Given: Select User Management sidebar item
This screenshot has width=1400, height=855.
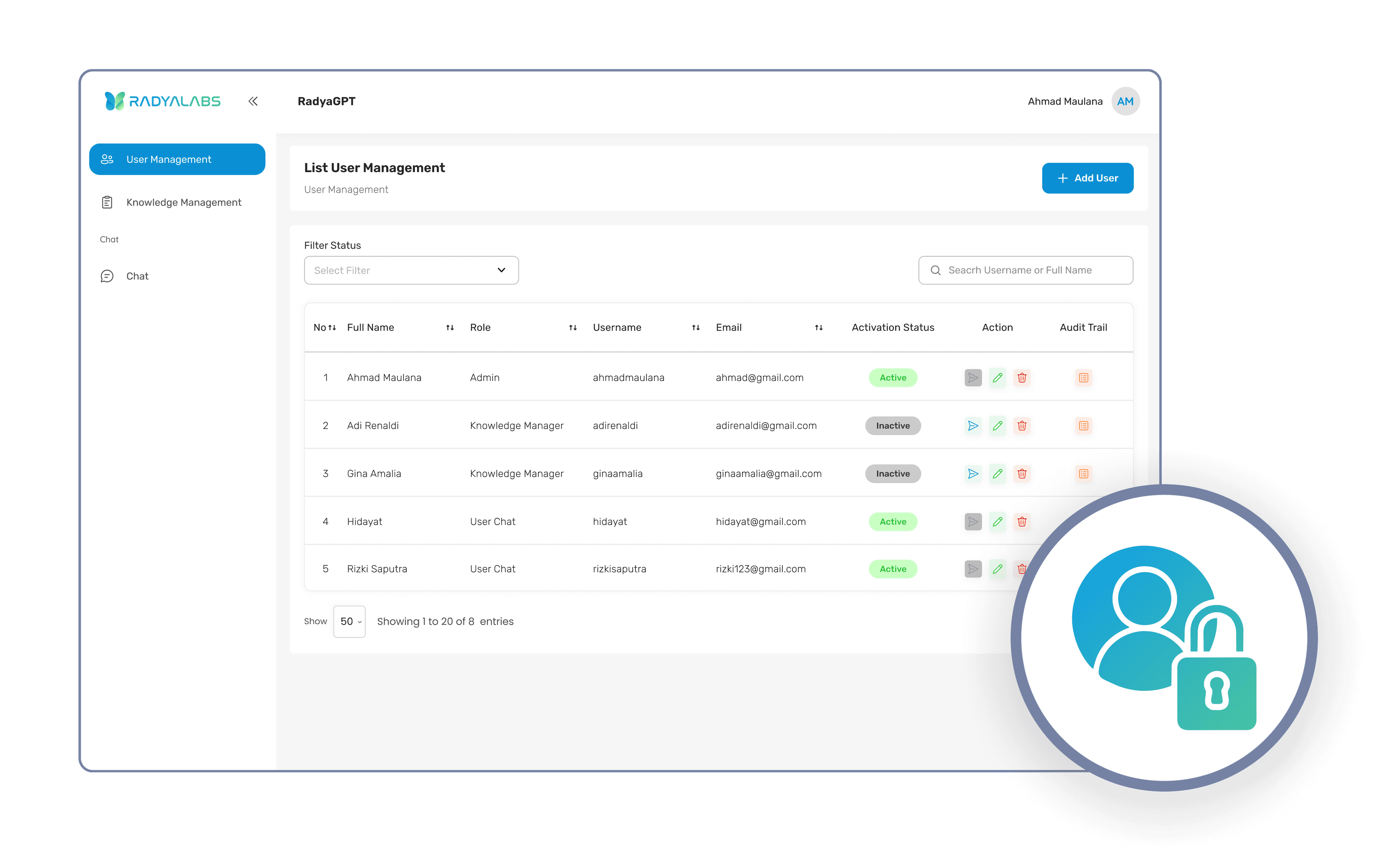Looking at the screenshot, I should tap(177, 160).
